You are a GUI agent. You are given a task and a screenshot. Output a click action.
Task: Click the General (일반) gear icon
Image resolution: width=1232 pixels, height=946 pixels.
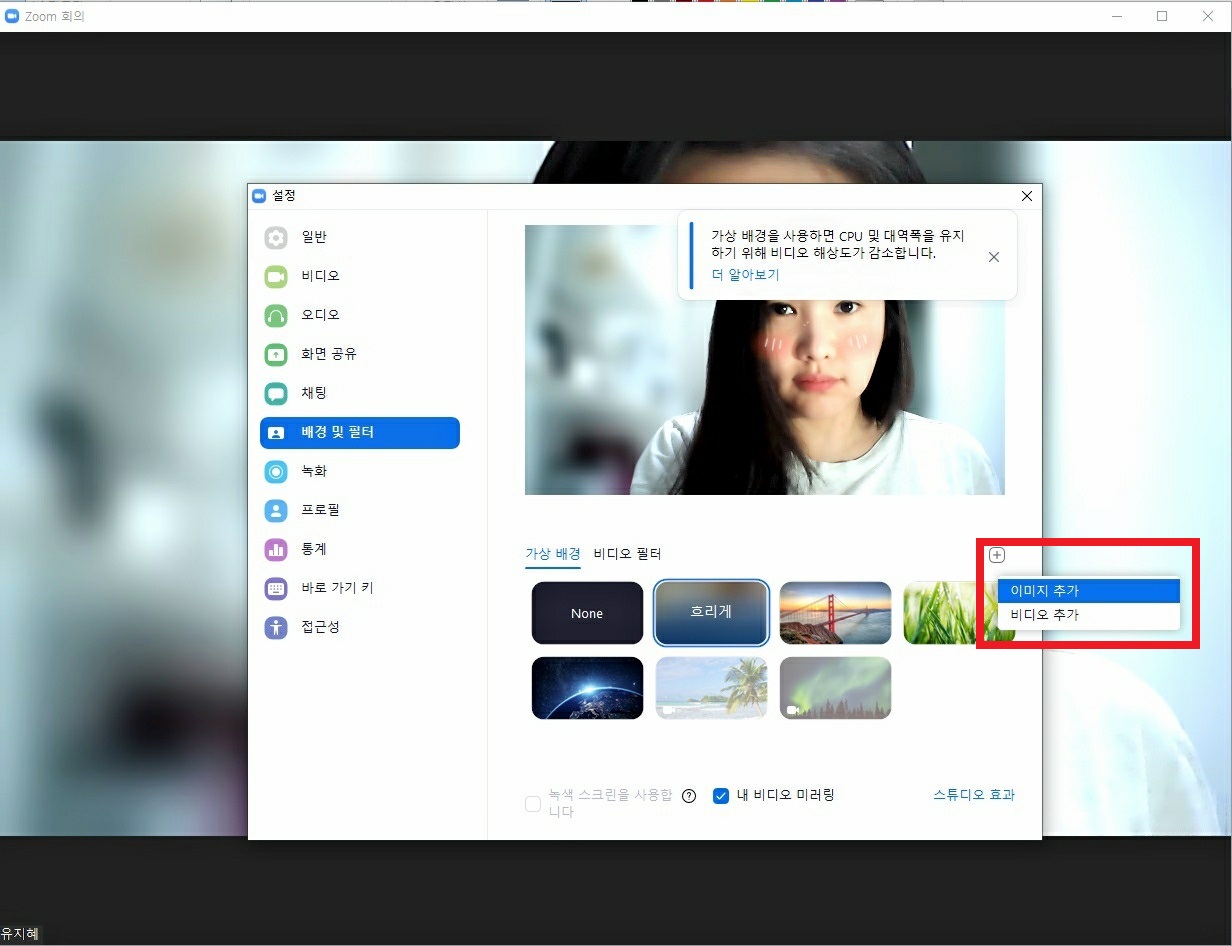(276, 237)
